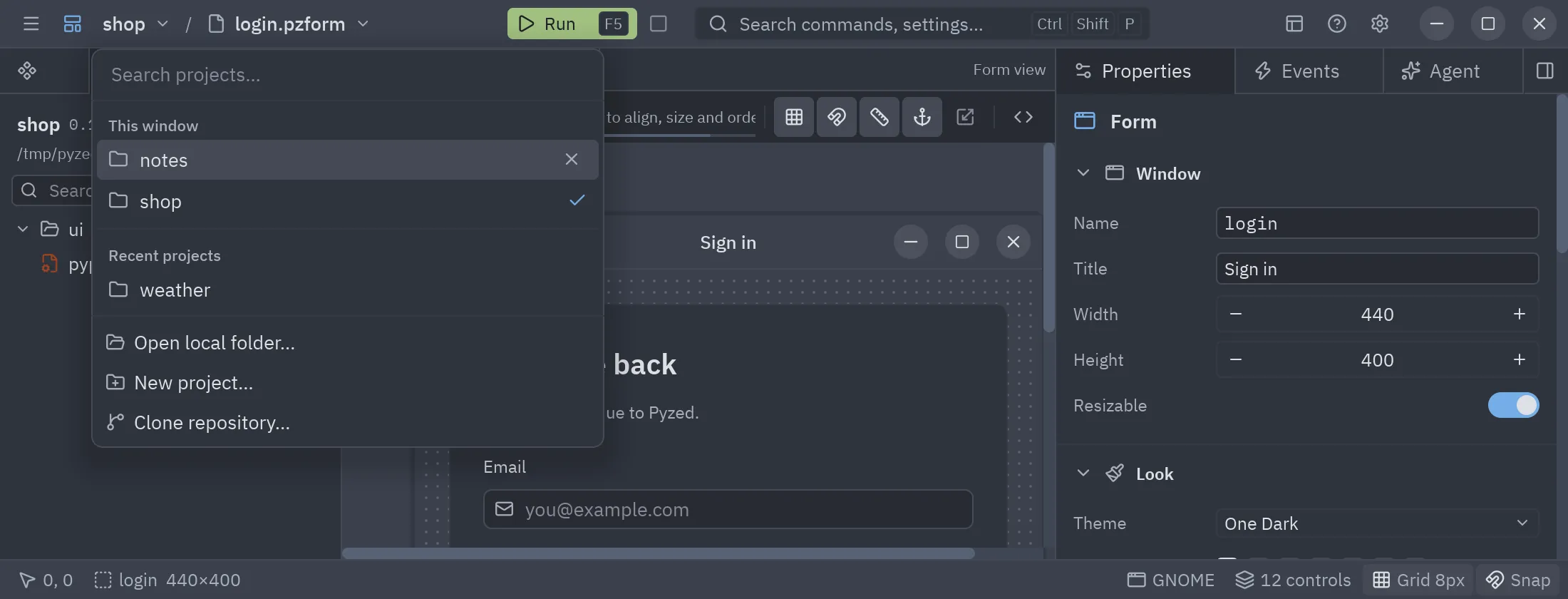Increase Width with plus button
This screenshot has height=599, width=1568.
(x=1519, y=314)
